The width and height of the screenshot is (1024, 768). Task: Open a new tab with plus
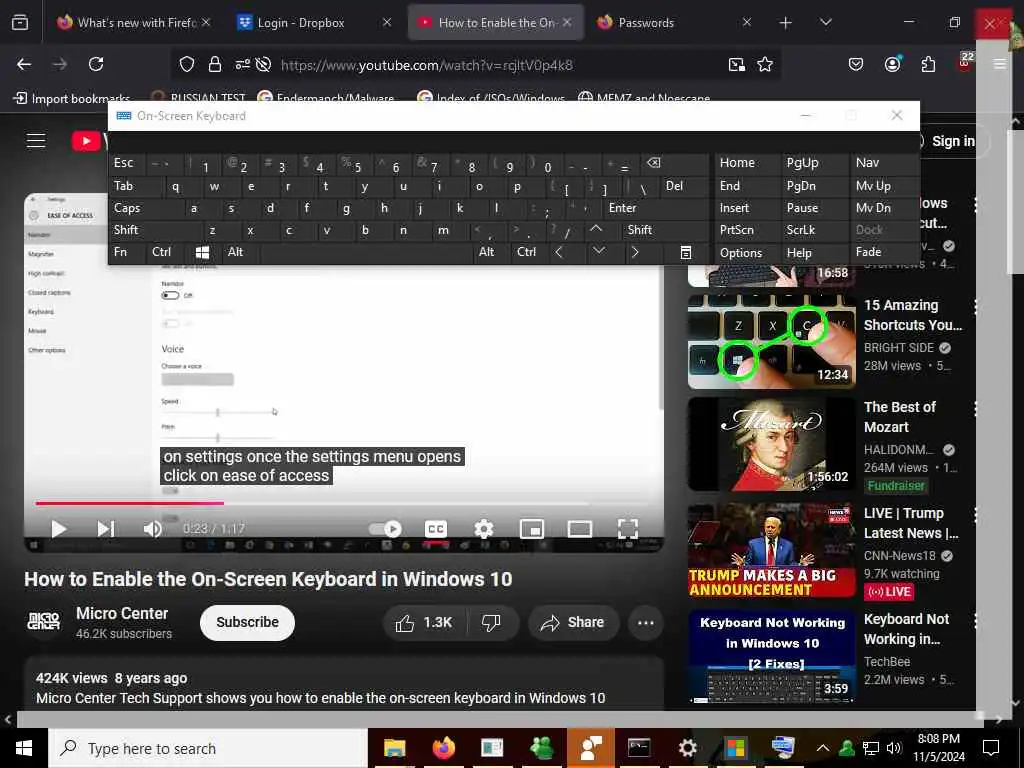pyautogui.click(x=786, y=23)
